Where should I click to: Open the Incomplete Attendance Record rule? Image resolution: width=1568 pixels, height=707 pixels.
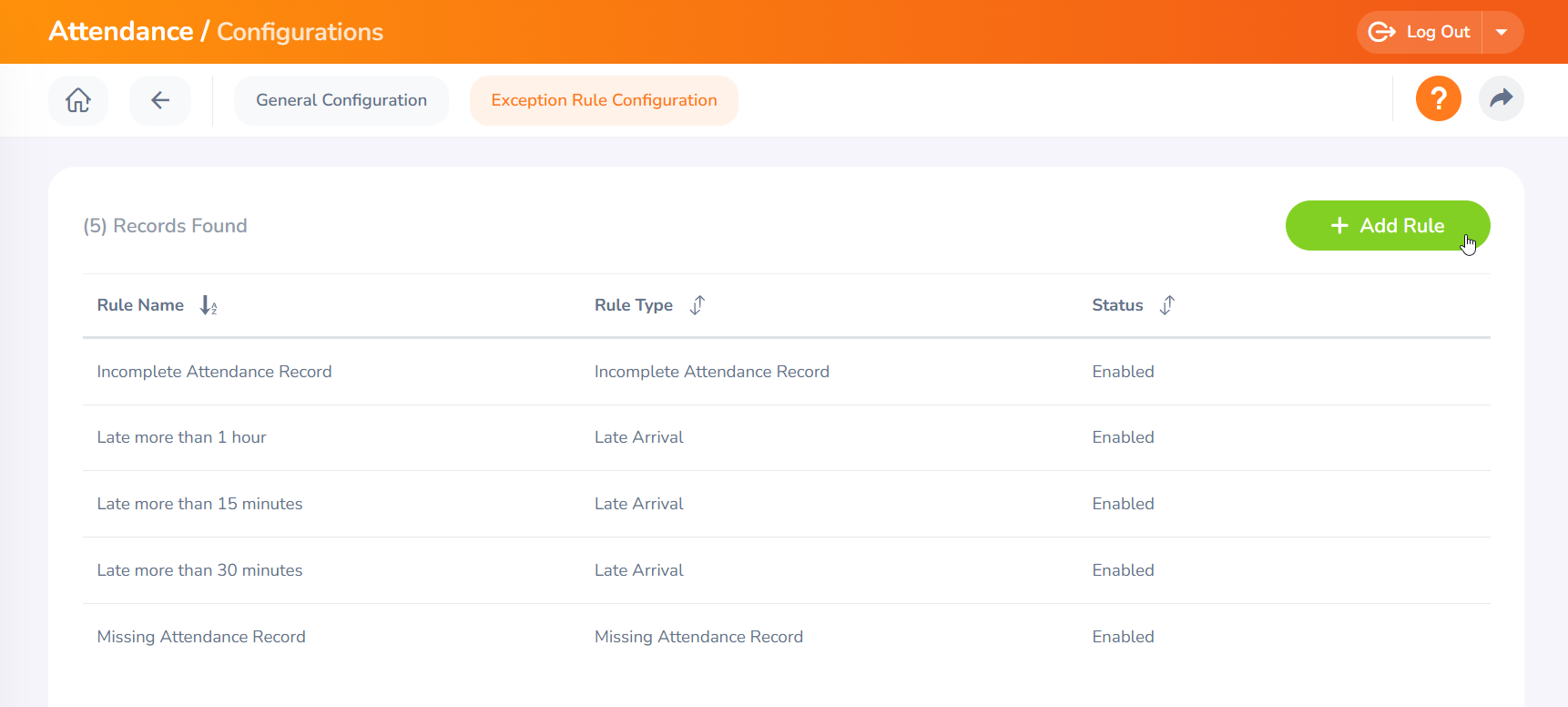coord(214,372)
